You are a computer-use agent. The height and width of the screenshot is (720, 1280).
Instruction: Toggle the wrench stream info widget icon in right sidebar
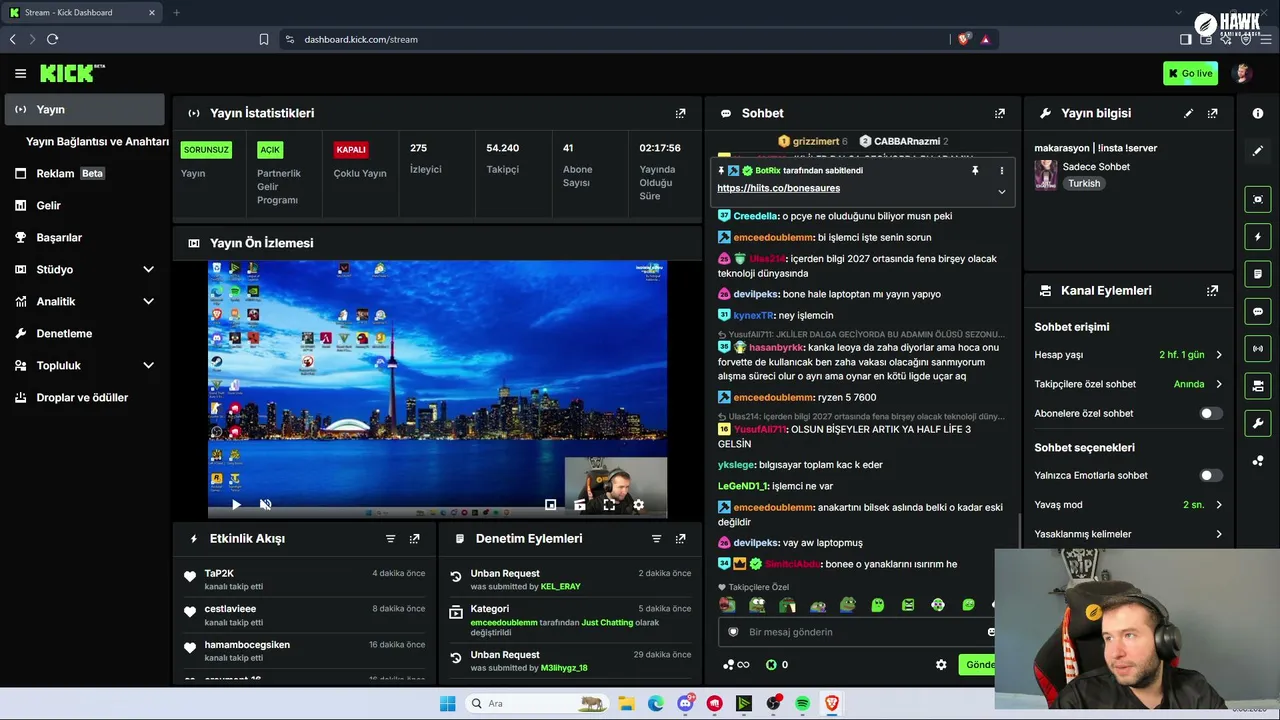click(x=1258, y=423)
